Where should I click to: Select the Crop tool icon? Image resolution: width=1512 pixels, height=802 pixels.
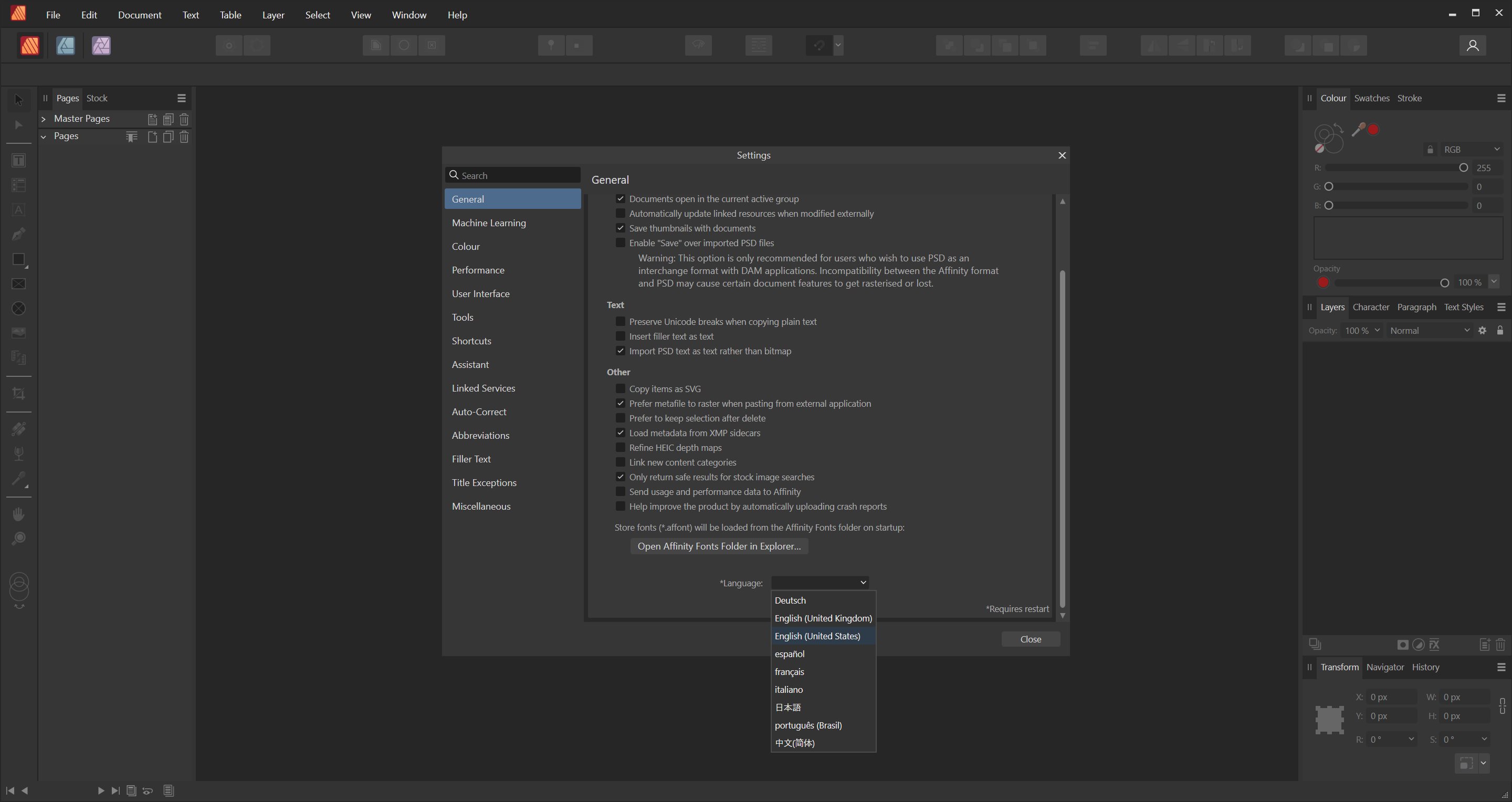click(19, 393)
